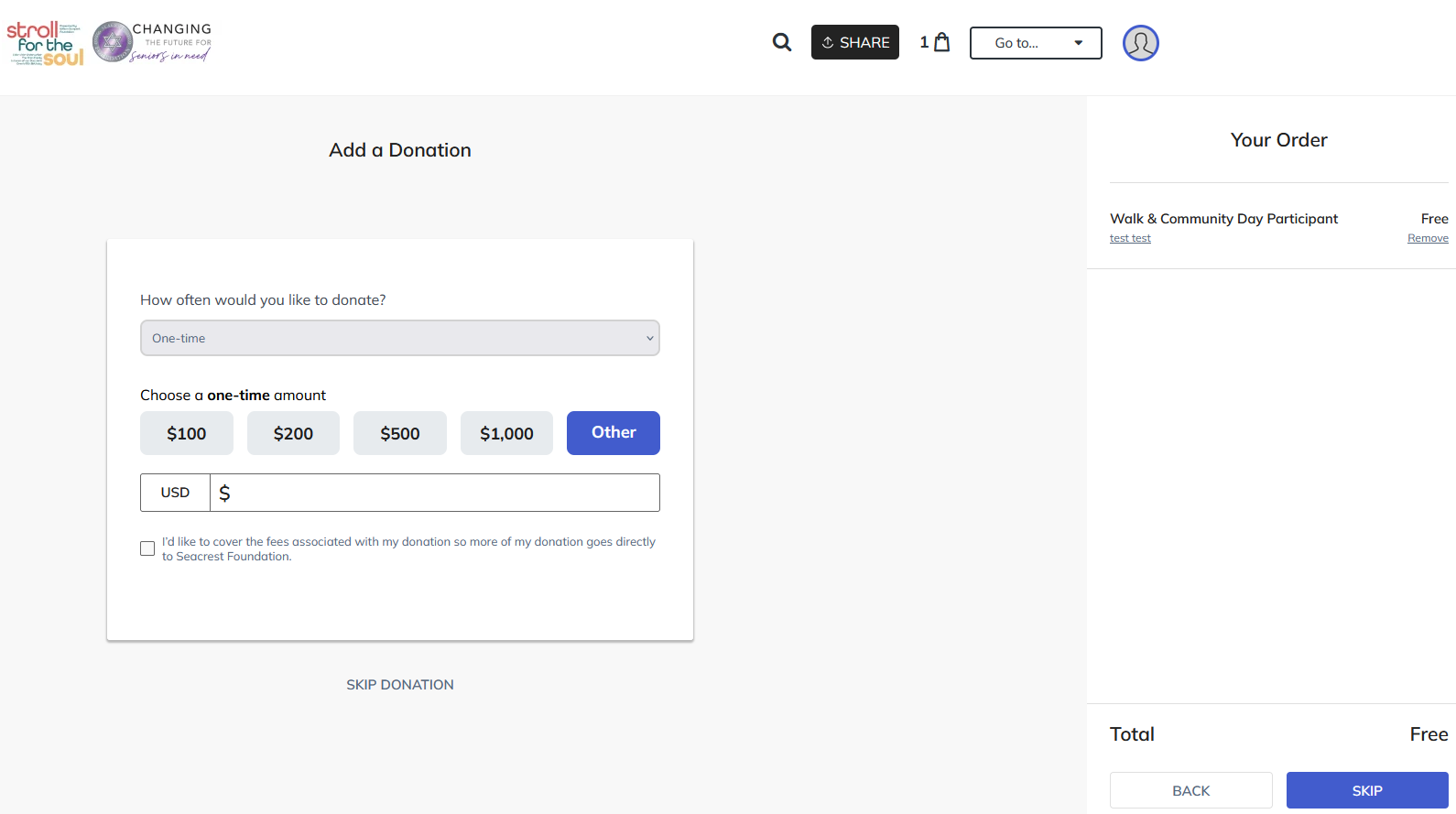The height and width of the screenshot is (814, 1456).
Task: Open the test test participant link
Action: tap(1130, 238)
